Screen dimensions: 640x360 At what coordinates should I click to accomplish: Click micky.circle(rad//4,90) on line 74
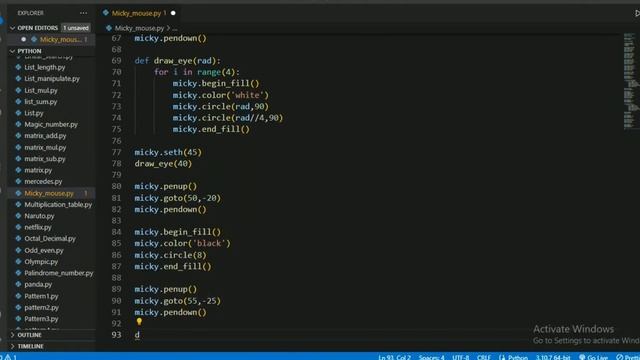[228, 118]
